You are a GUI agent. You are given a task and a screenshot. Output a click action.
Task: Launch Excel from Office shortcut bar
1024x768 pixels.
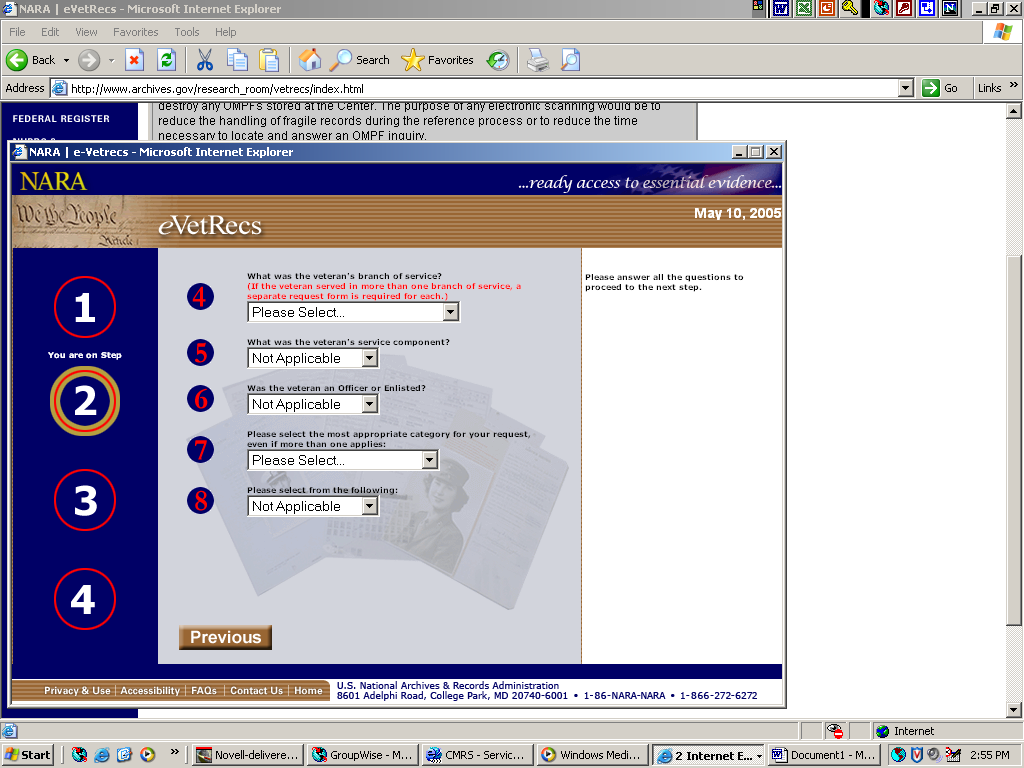tap(804, 8)
